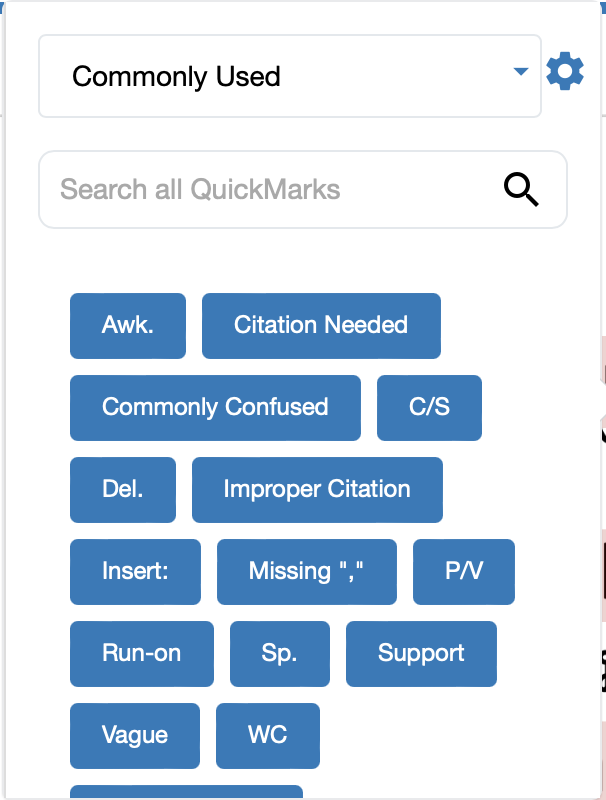Pick the WC word choice QuickMark

[x=268, y=735]
